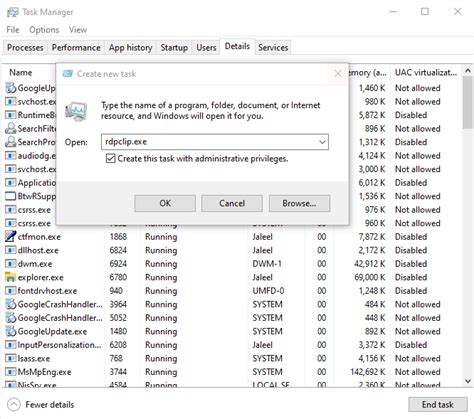This screenshot has width=474, height=419.
Task: Click the lsass.exe process name
Action: [34, 358]
